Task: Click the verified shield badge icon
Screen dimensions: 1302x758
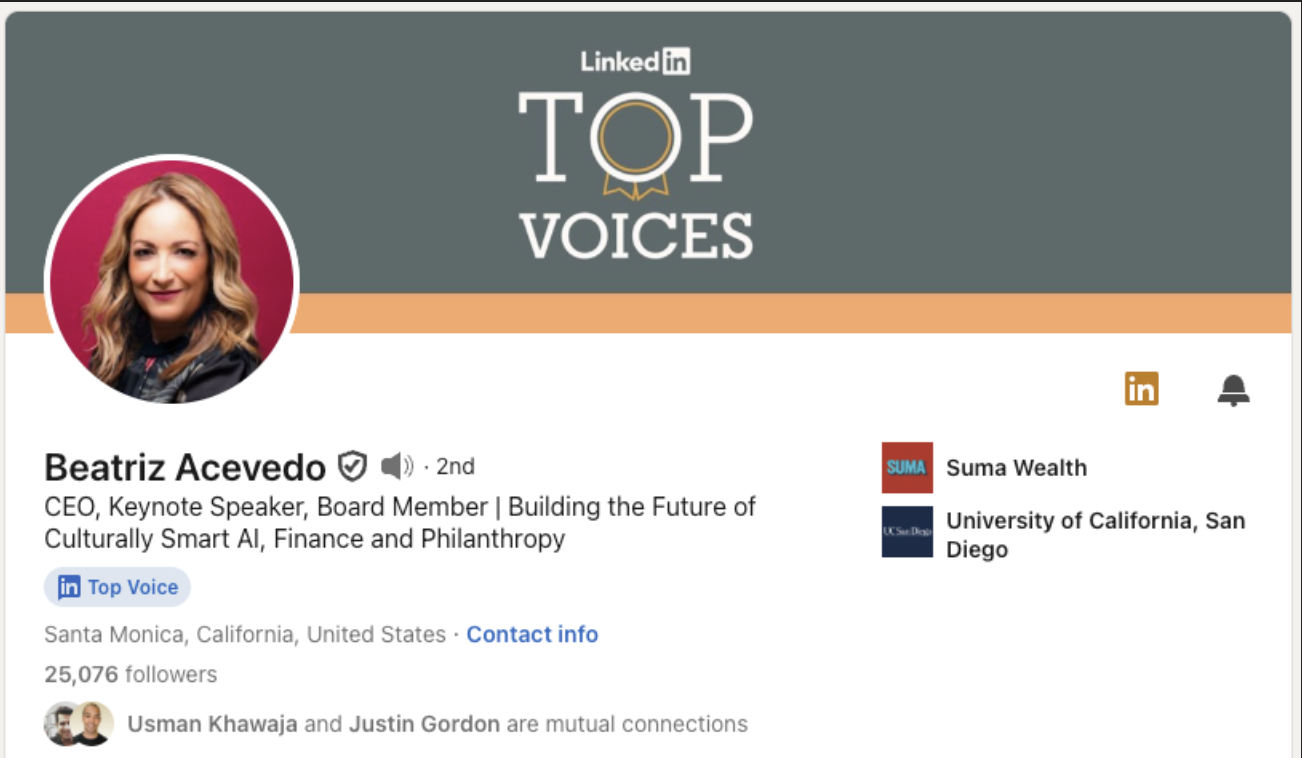Action: click(x=352, y=466)
